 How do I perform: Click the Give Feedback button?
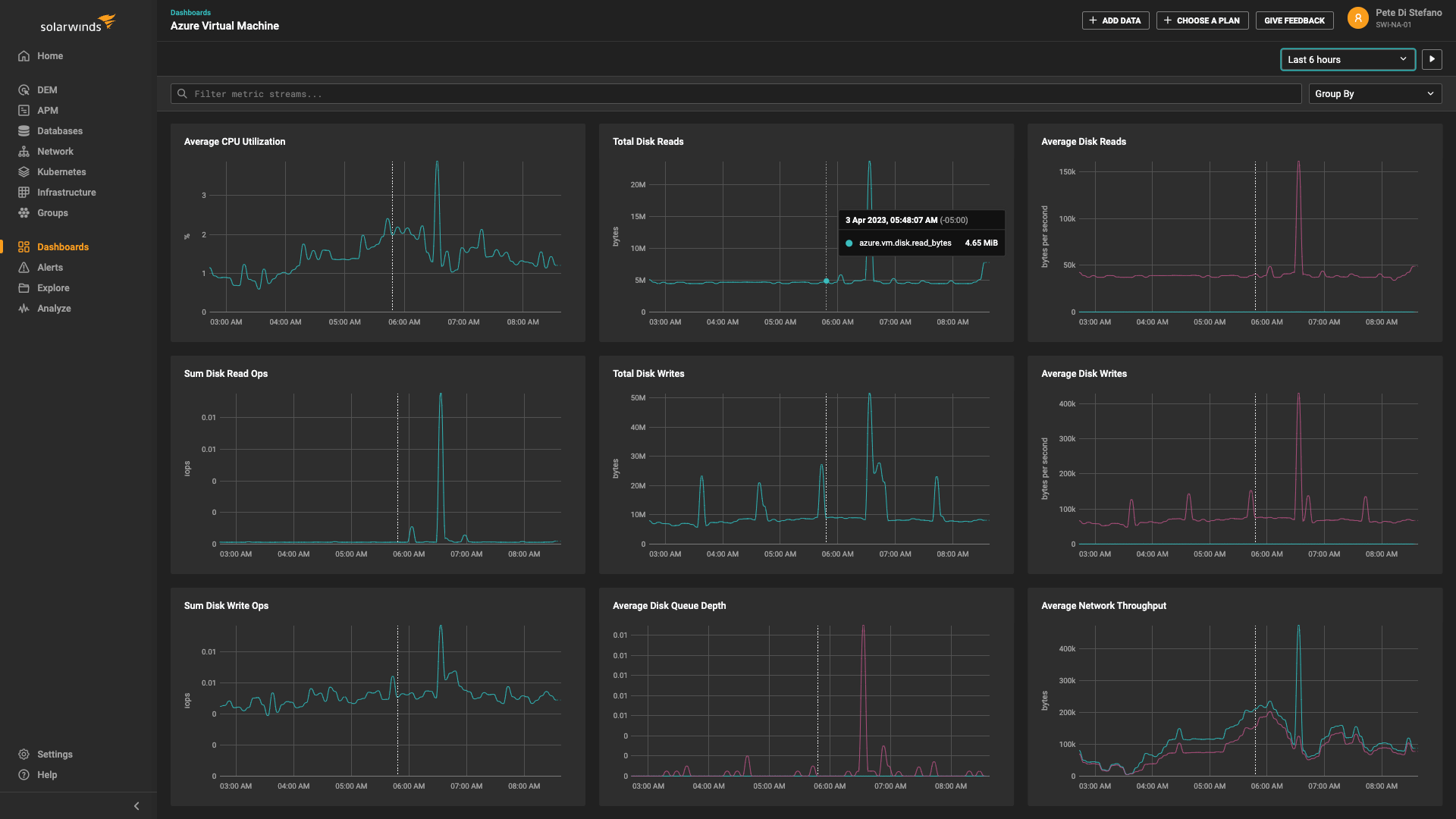[1294, 20]
